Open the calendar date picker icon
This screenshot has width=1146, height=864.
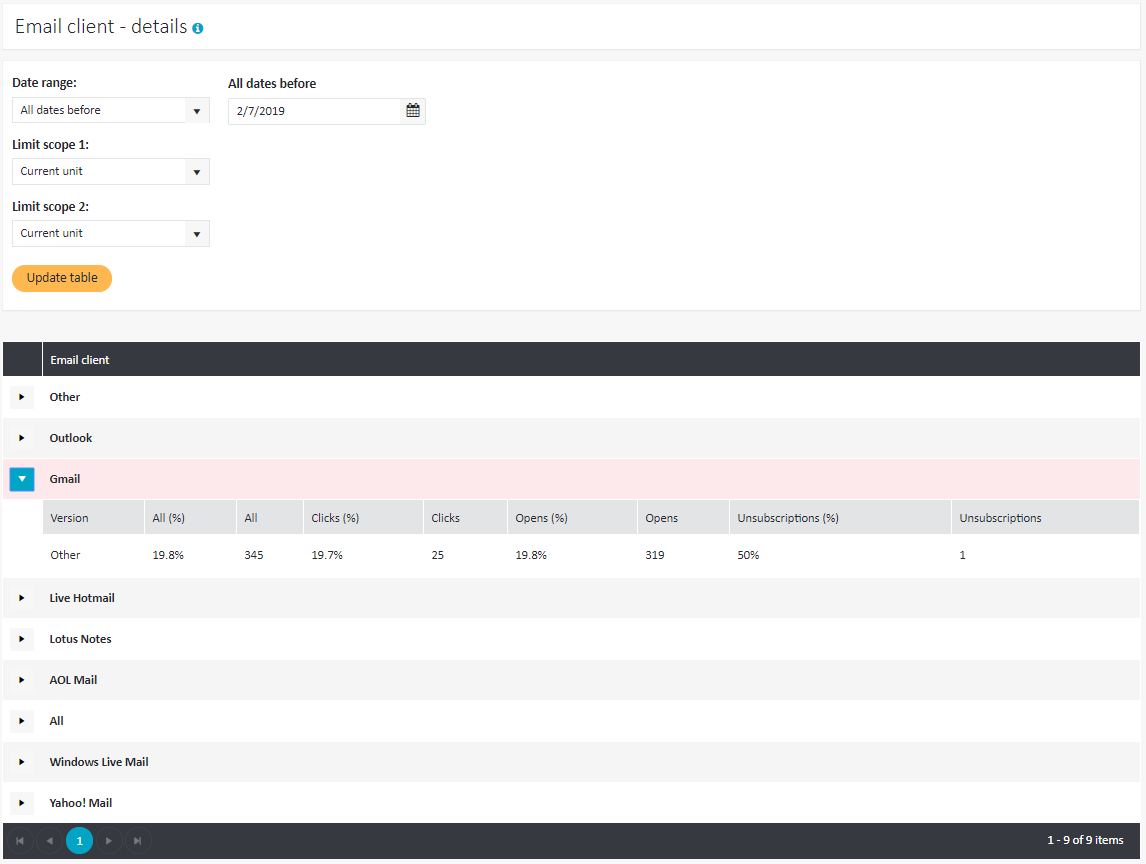click(413, 111)
